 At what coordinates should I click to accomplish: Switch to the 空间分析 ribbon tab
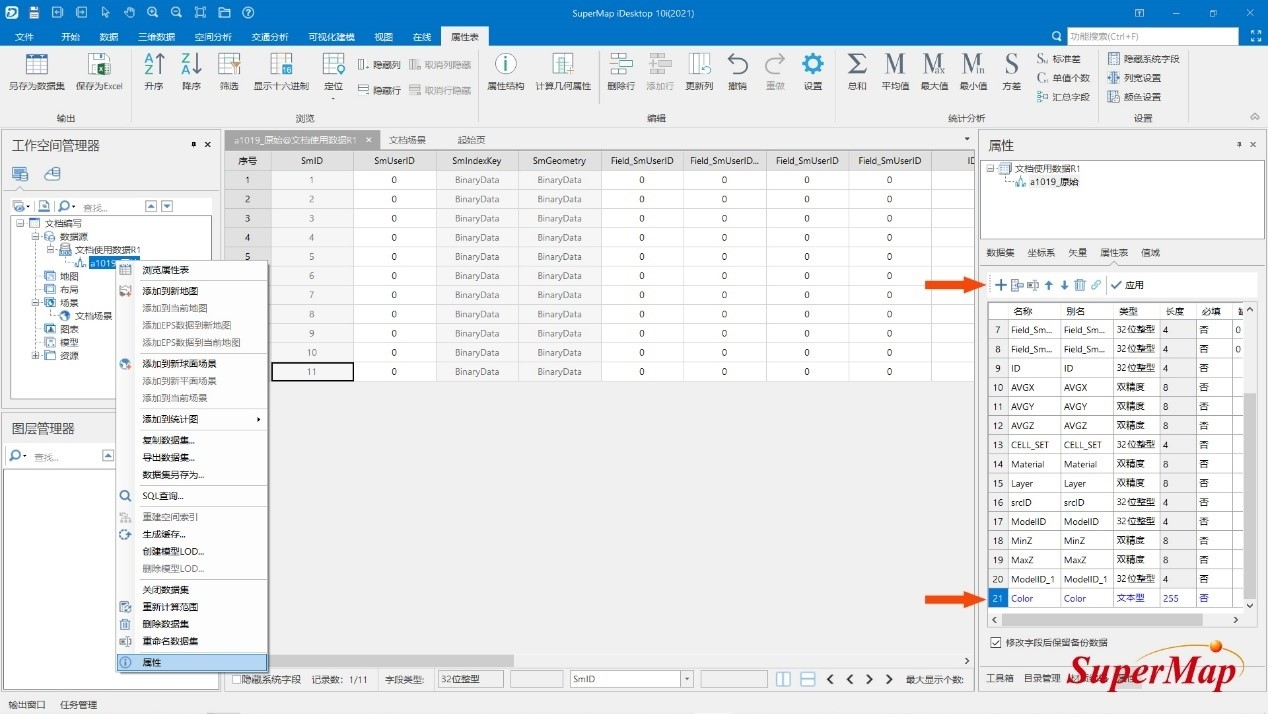coord(212,37)
